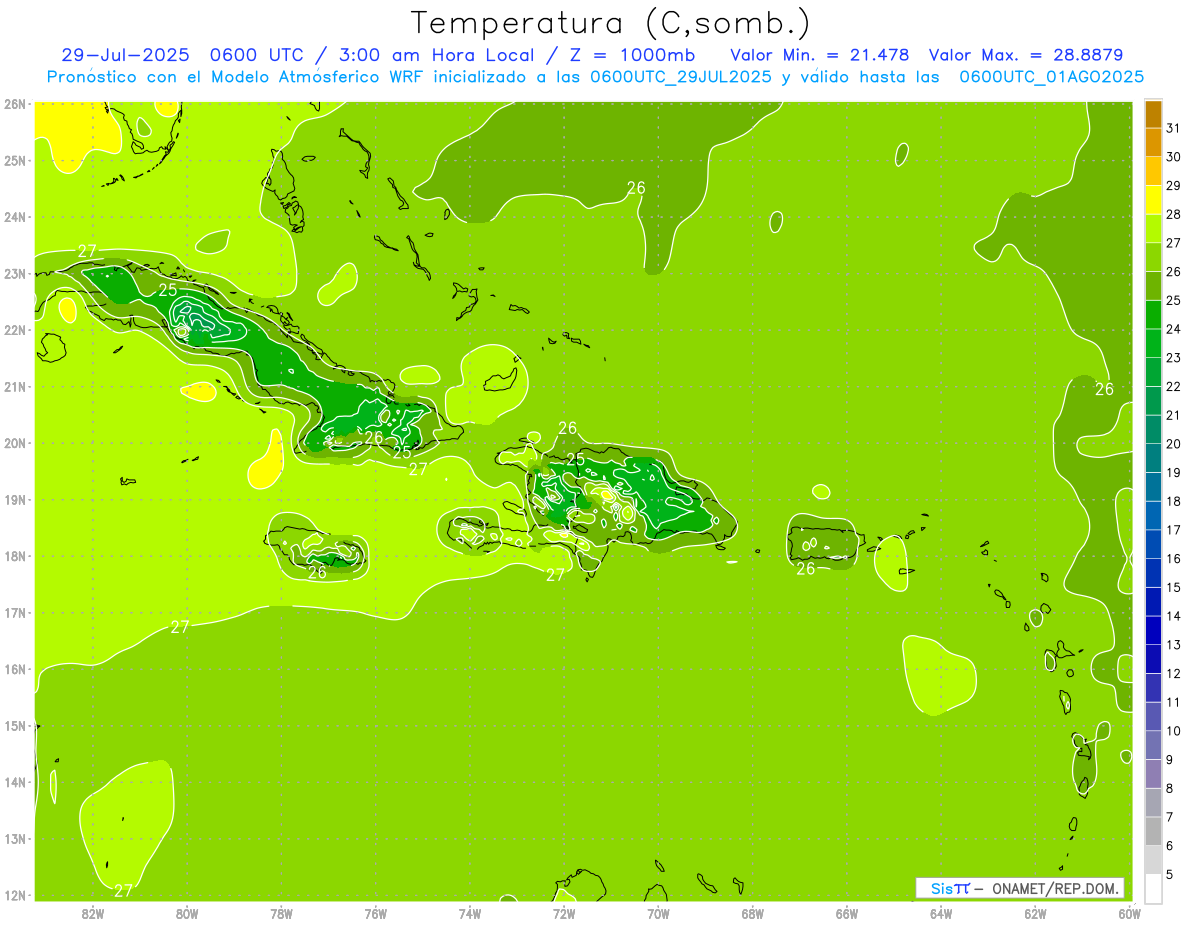Click the '26' contour label near the 21N eastern edge
Screen dimensions: 1200x927
click(1104, 389)
